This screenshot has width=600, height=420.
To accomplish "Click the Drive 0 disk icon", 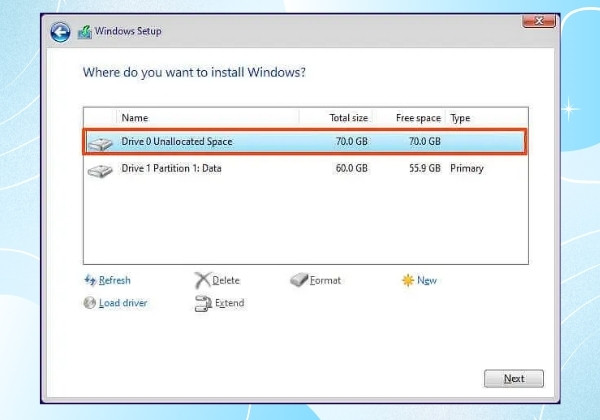I will [100, 144].
